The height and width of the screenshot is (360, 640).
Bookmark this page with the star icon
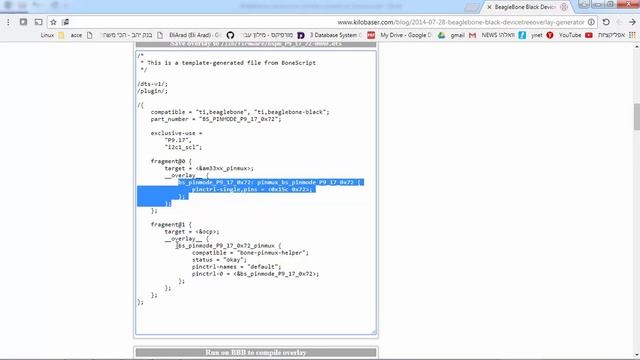coord(53,22)
